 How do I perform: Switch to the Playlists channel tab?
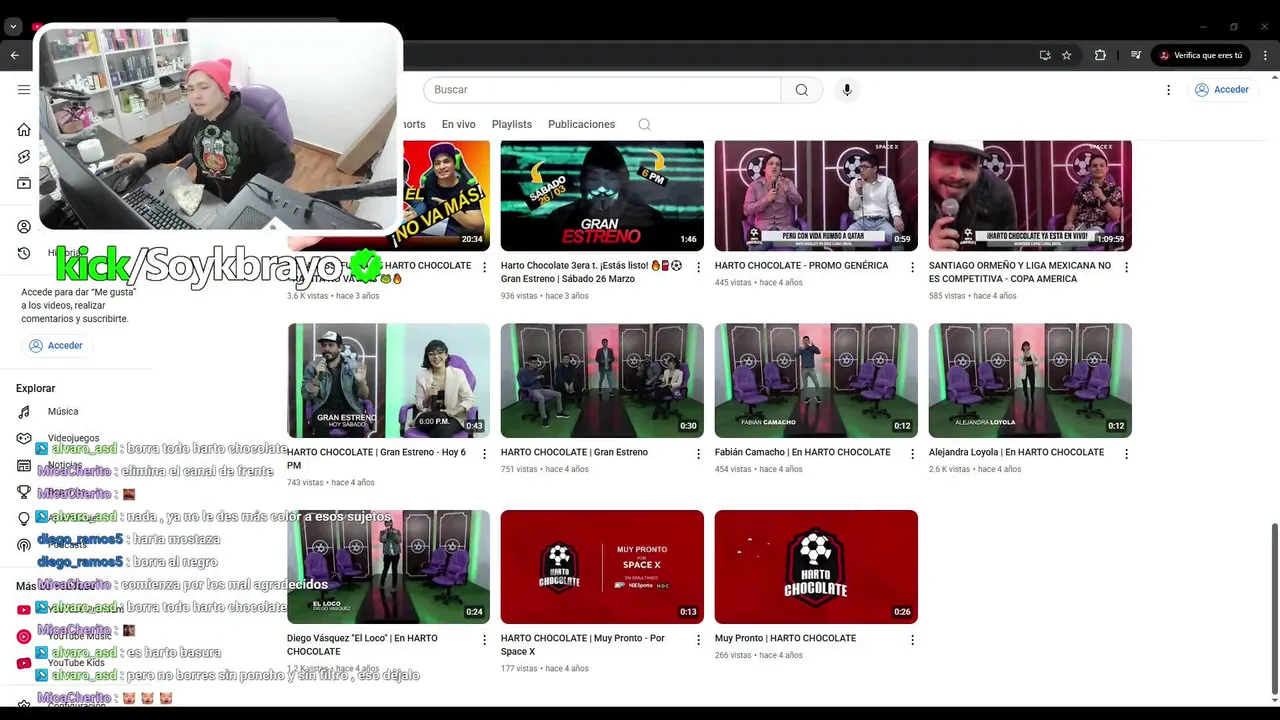[x=511, y=125]
